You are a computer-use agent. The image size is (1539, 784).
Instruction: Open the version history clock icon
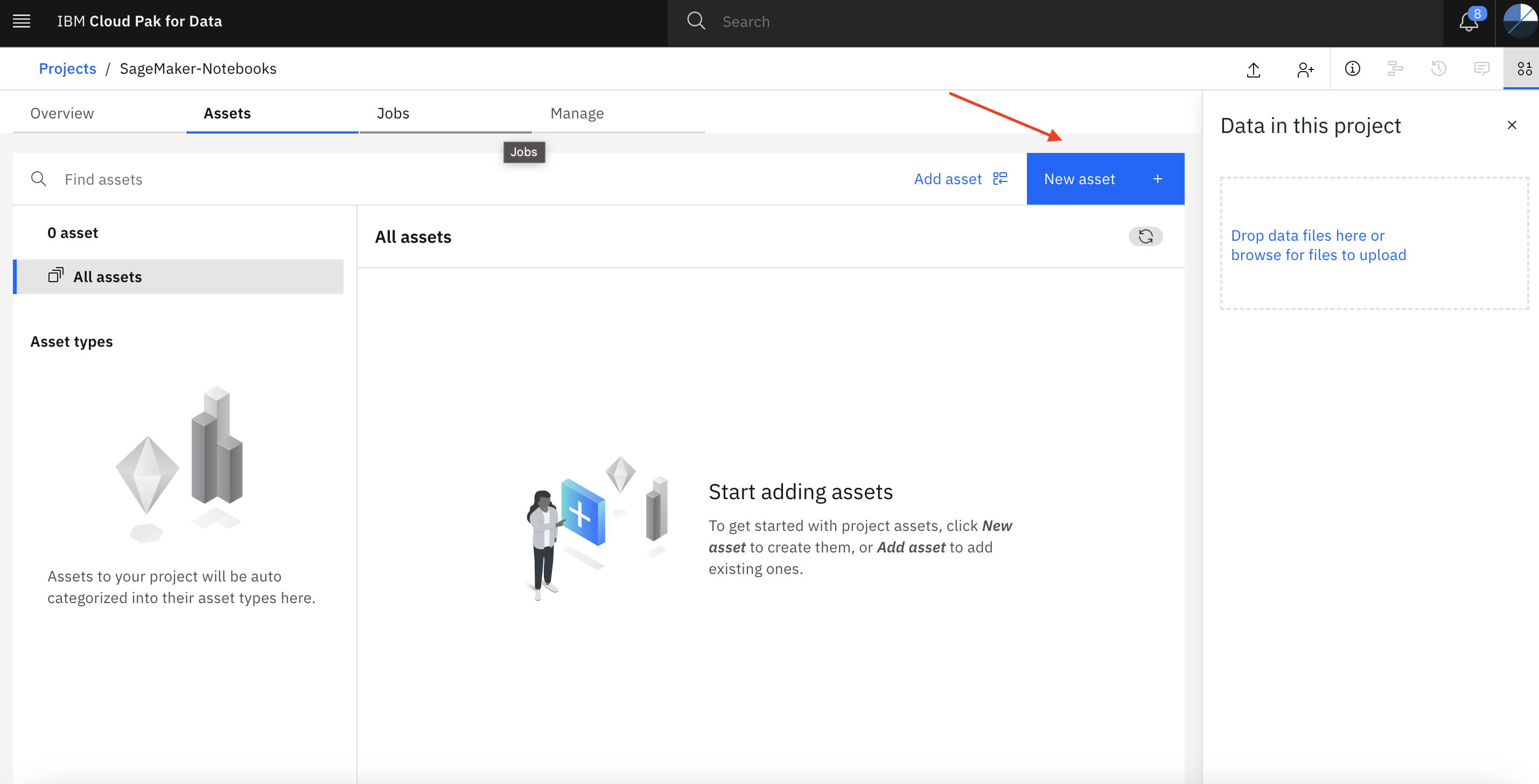(1439, 69)
